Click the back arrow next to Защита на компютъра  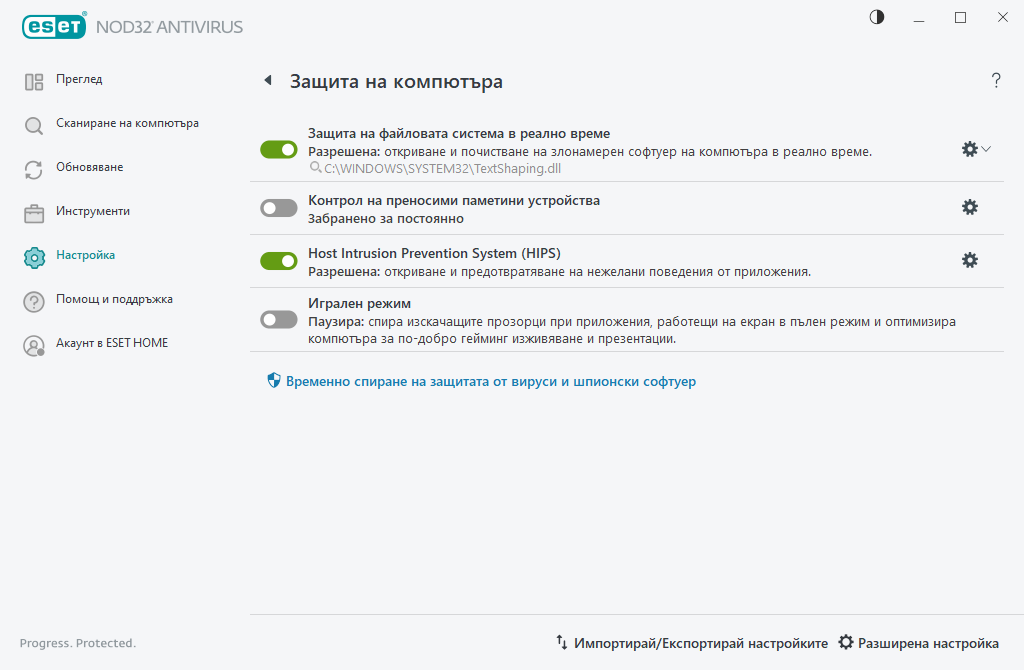pos(267,81)
